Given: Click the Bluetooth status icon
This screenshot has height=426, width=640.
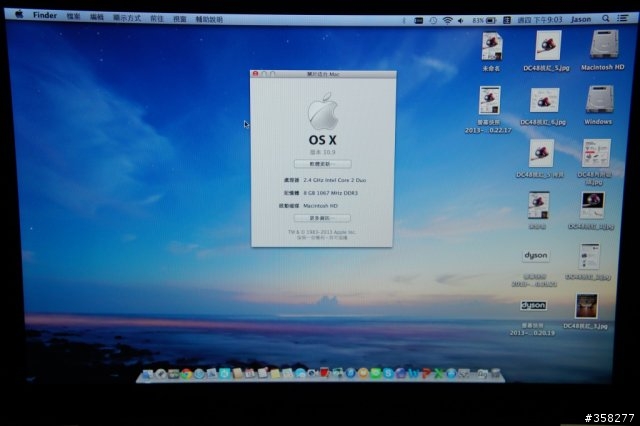Looking at the screenshot, I should click(404, 20).
